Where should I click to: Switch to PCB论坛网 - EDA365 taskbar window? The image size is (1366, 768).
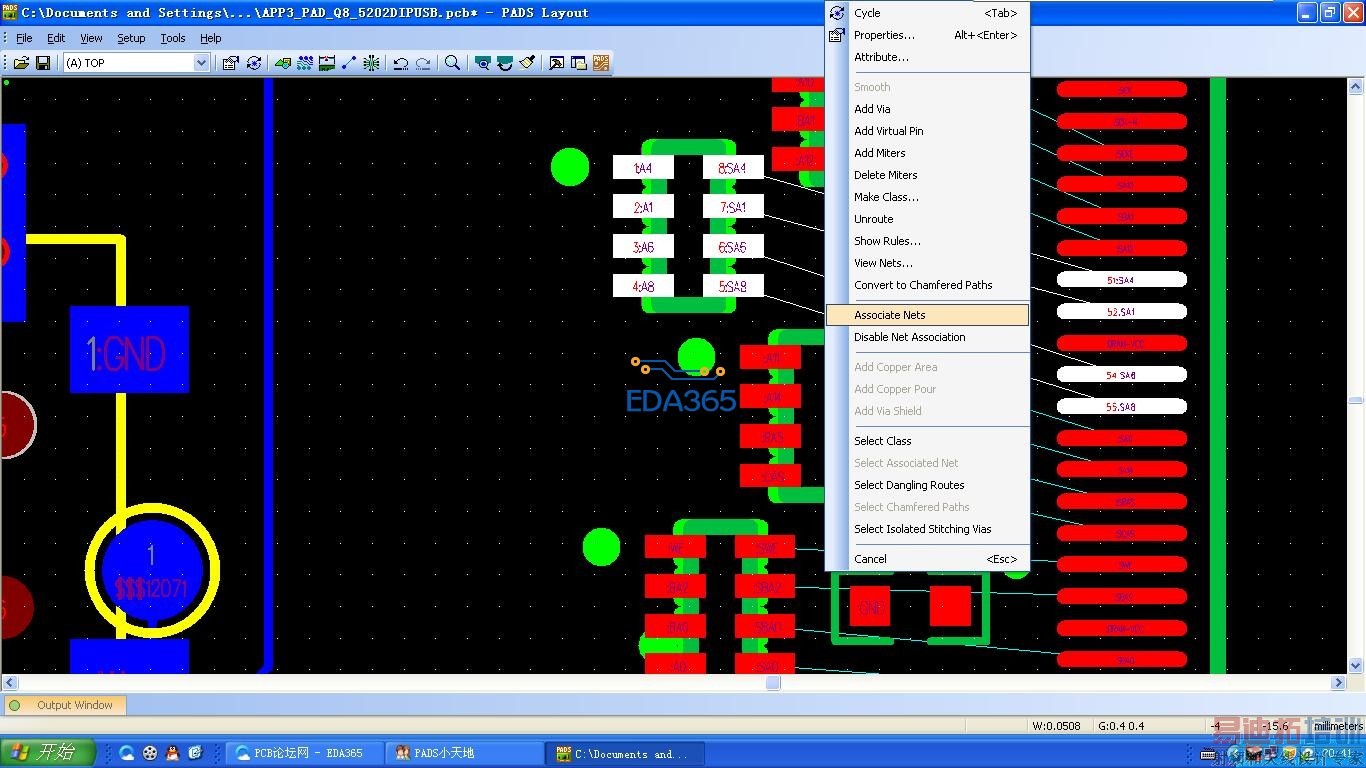[x=304, y=753]
